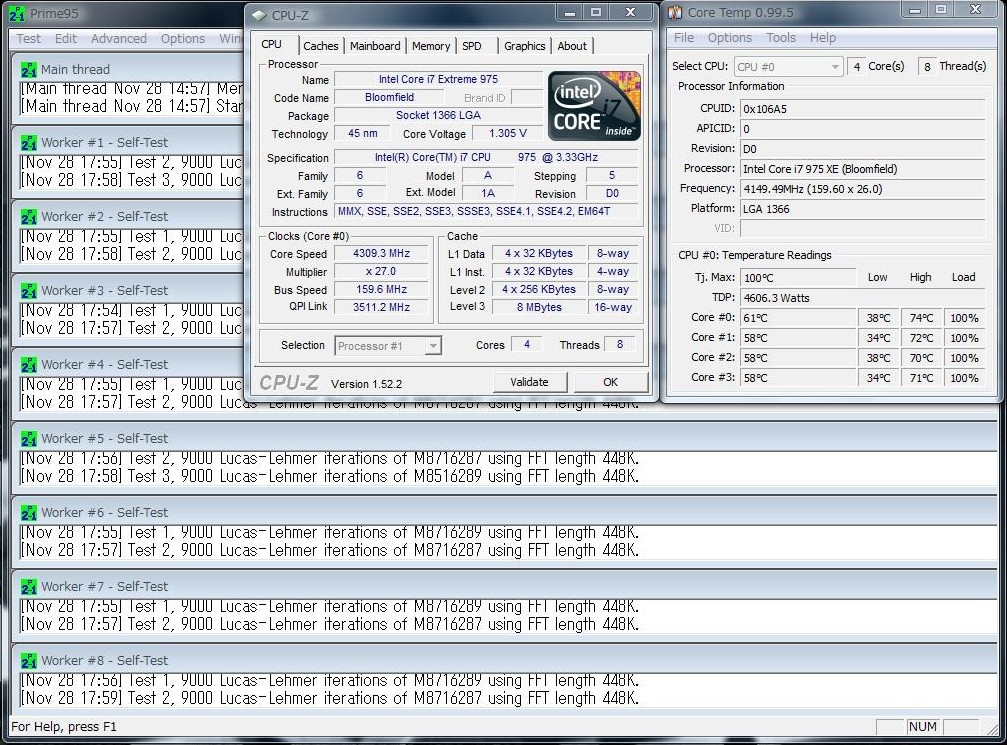This screenshot has width=1007, height=745.
Task: Open the SPD tab in CPU-Z
Action: click(471, 46)
